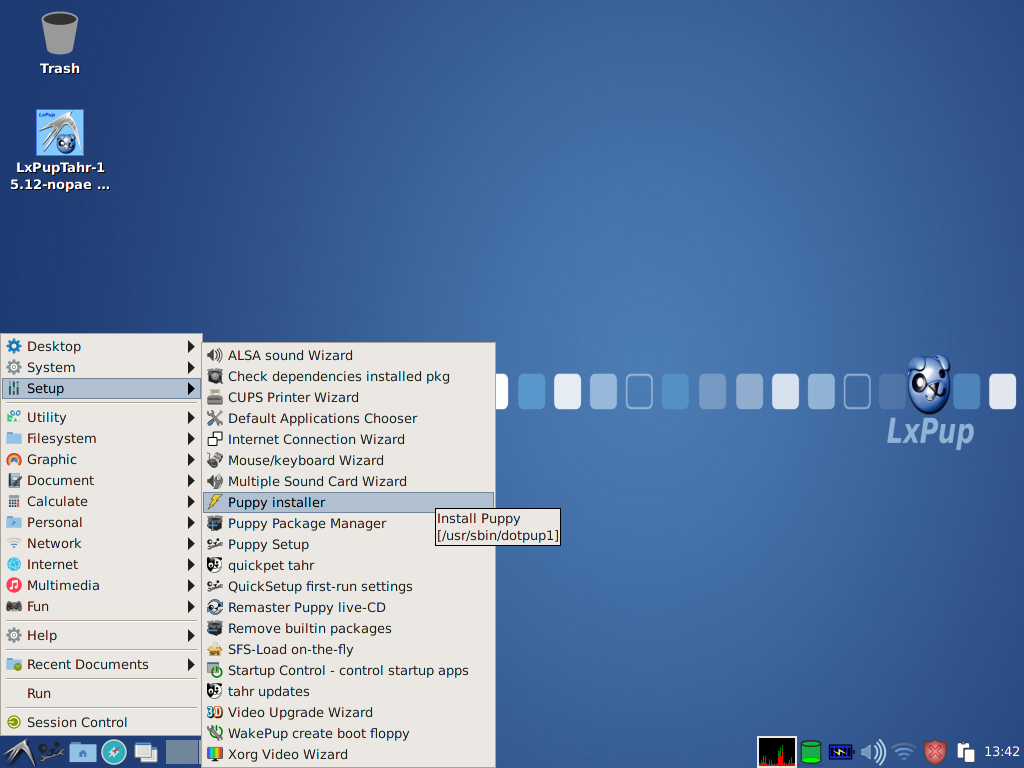
Task: Click the red firewall shield tray icon
Action: pyautogui.click(x=935, y=752)
